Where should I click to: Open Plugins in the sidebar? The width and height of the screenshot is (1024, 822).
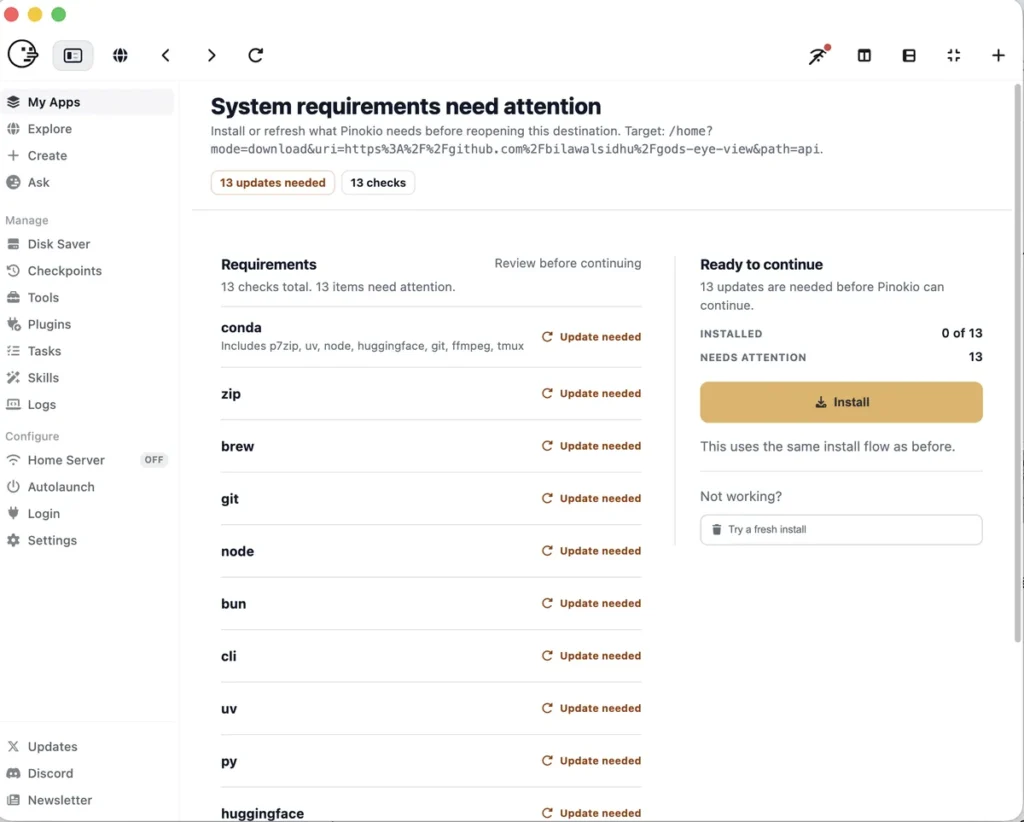[88, 324]
